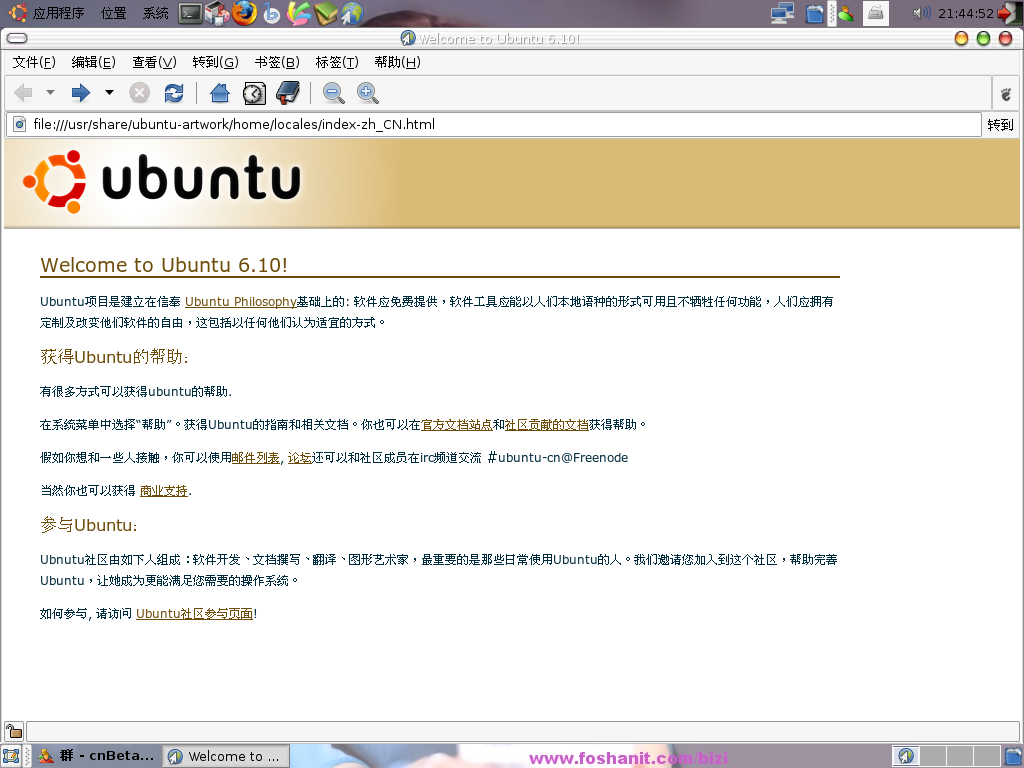This screenshot has width=1024, height=768.
Task: Click the Ubuntu logo banner image
Action: coord(161,181)
